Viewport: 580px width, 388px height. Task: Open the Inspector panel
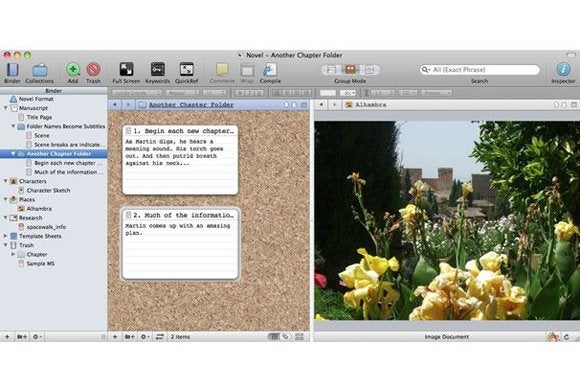pyautogui.click(x=563, y=73)
